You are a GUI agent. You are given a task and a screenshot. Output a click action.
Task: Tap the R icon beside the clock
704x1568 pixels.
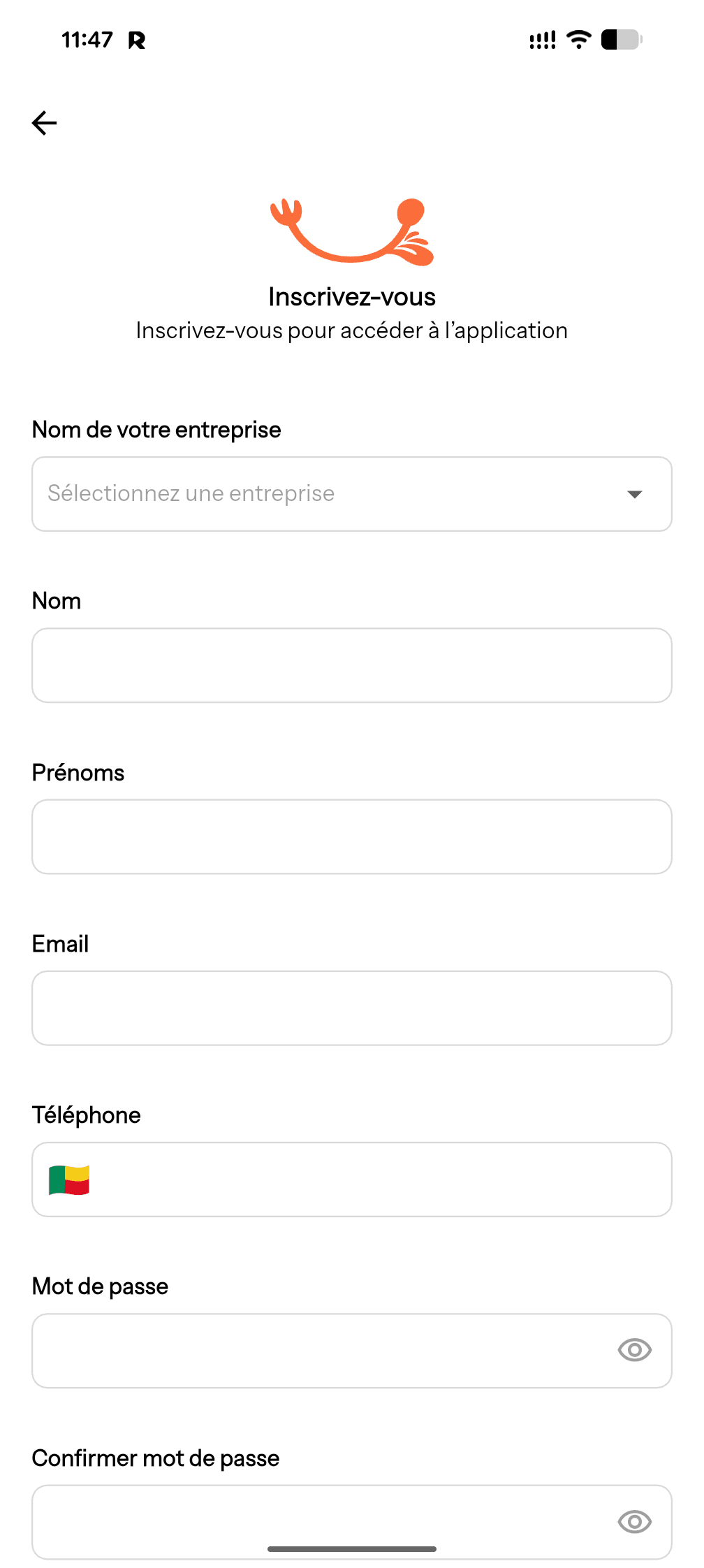(137, 41)
